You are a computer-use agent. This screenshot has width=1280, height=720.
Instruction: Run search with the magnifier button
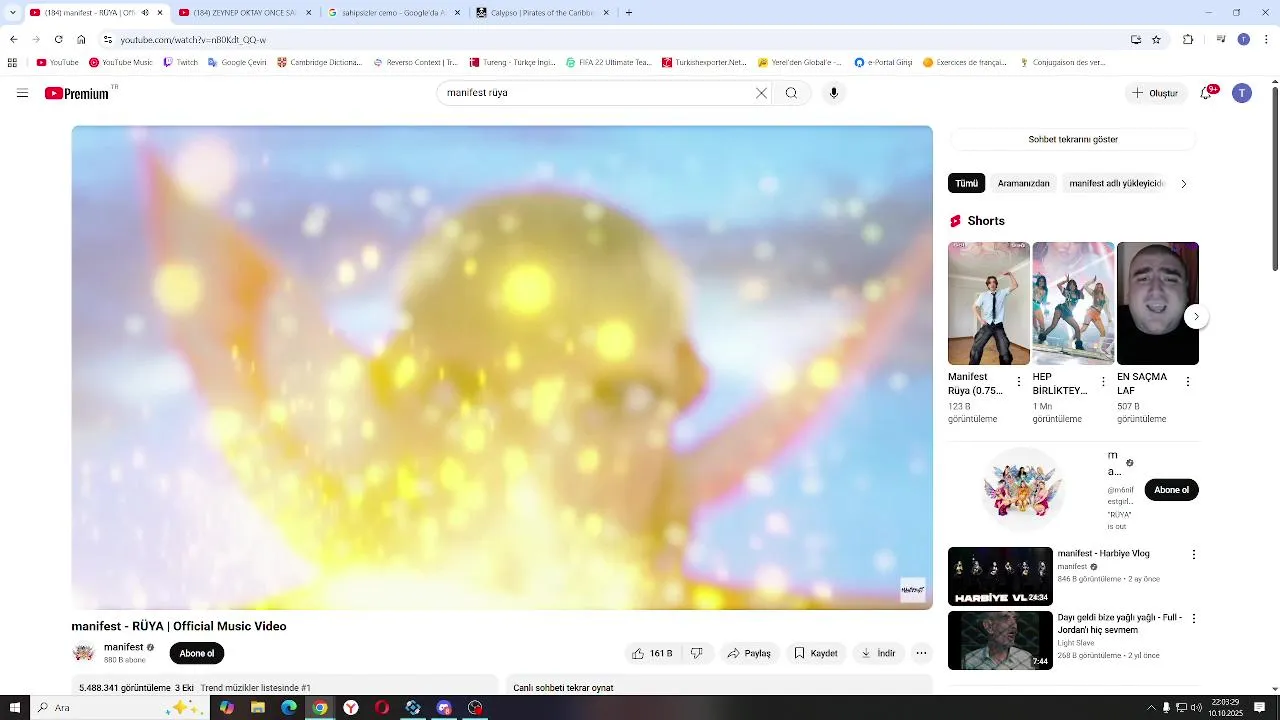pyautogui.click(x=791, y=93)
